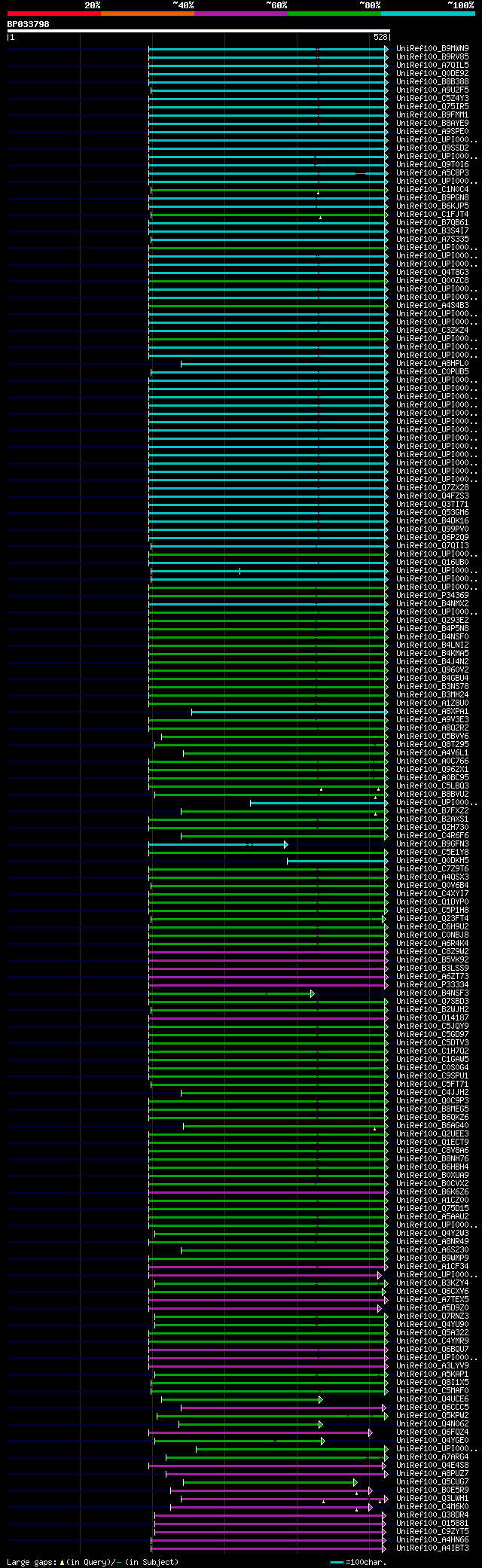This screenshot has width=482, height=1568.
Task: Open hit UniRef100_A4IBT3
Action: pos(432,1548)
